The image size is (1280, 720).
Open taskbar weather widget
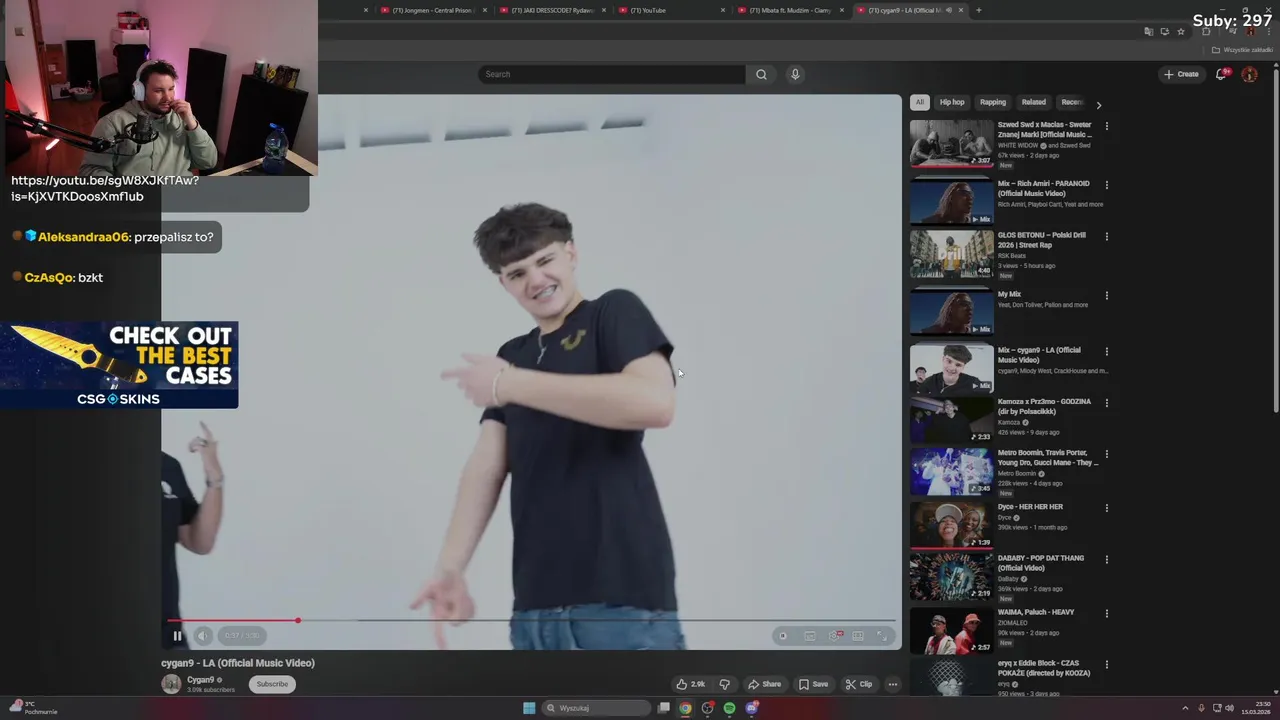(33, 708)
